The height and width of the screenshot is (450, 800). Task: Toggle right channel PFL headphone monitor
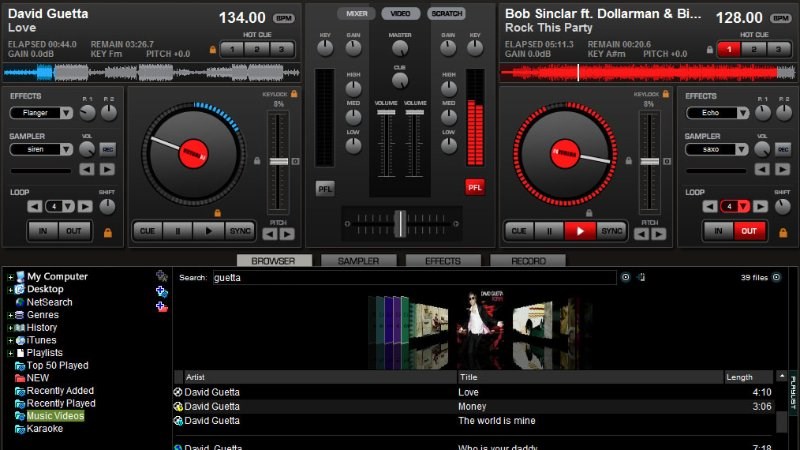(474, 187)
